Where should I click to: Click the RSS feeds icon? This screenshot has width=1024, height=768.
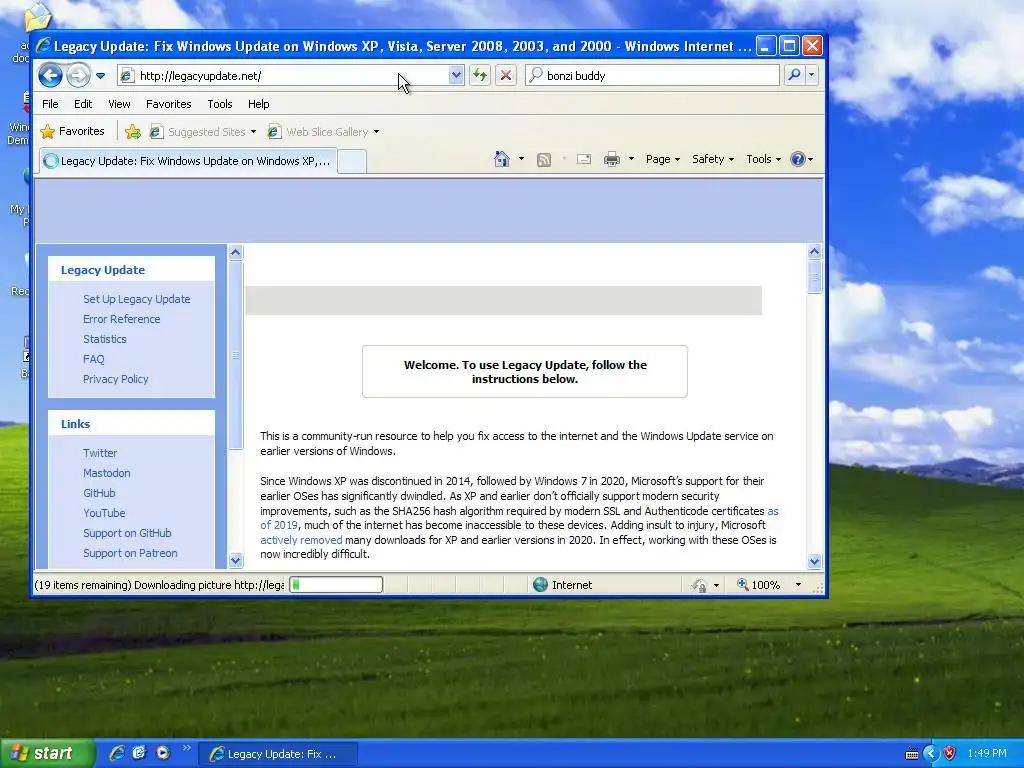pyautogui.click(x=543, y=159)
